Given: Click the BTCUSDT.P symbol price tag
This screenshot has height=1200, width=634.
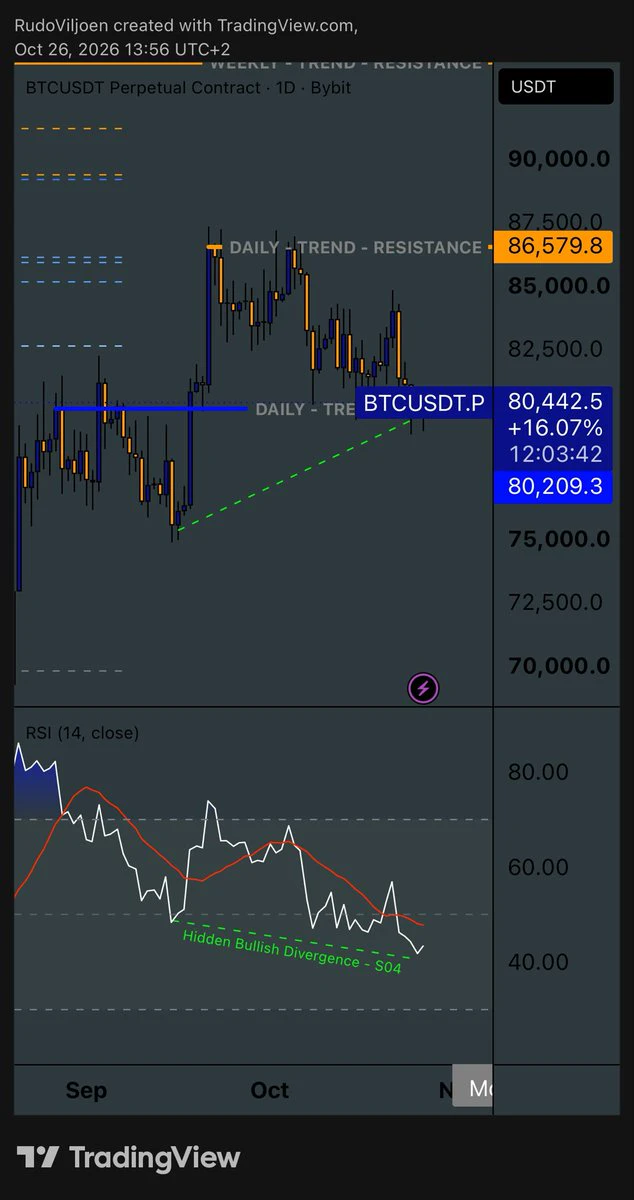Looking at the screenshot, I should [424, 403].
